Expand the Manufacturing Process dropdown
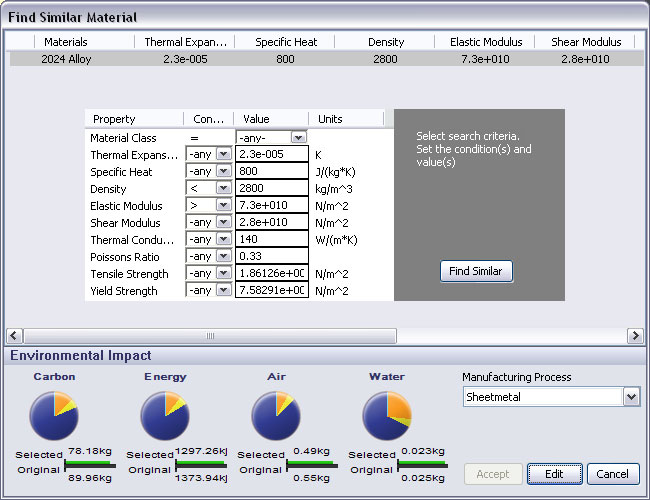650x500 pixels. coord(630,397)
